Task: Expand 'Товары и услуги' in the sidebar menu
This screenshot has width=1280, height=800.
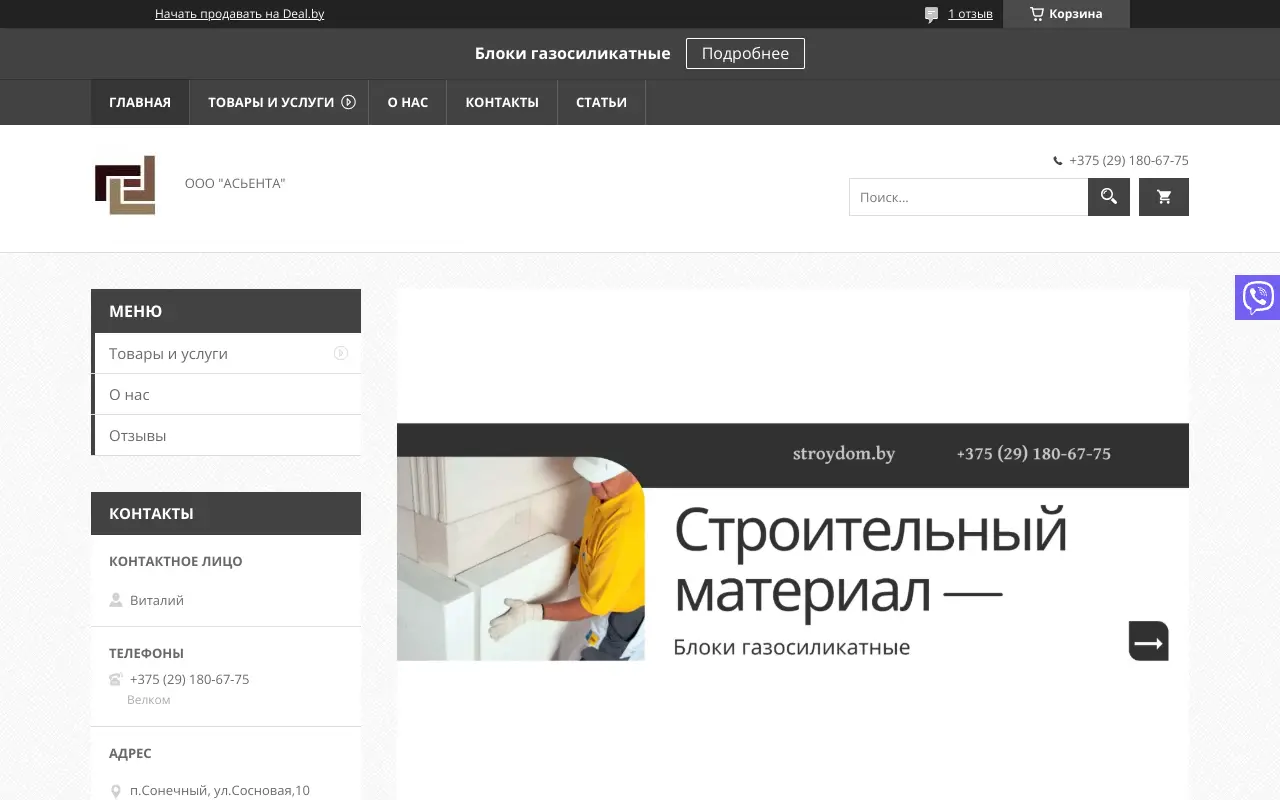Action: pos(341,353)
